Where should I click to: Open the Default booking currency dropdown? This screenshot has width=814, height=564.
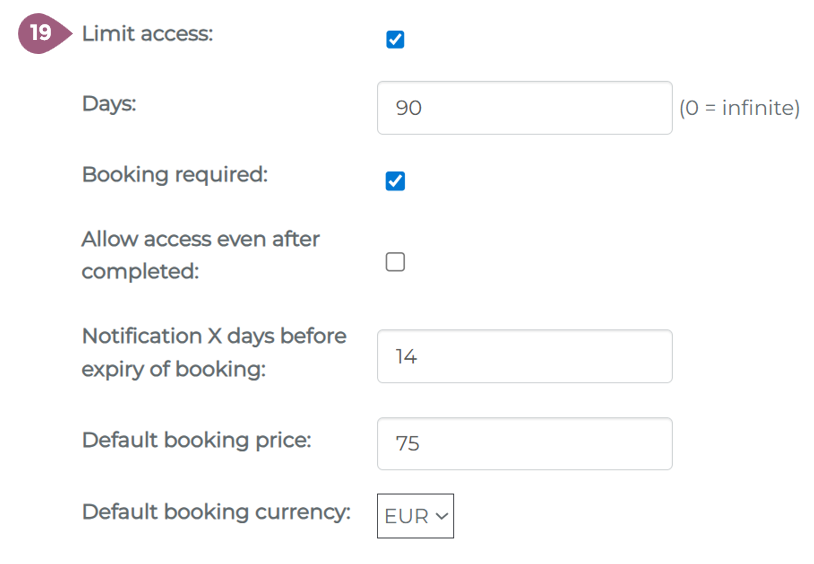(415, 516)
